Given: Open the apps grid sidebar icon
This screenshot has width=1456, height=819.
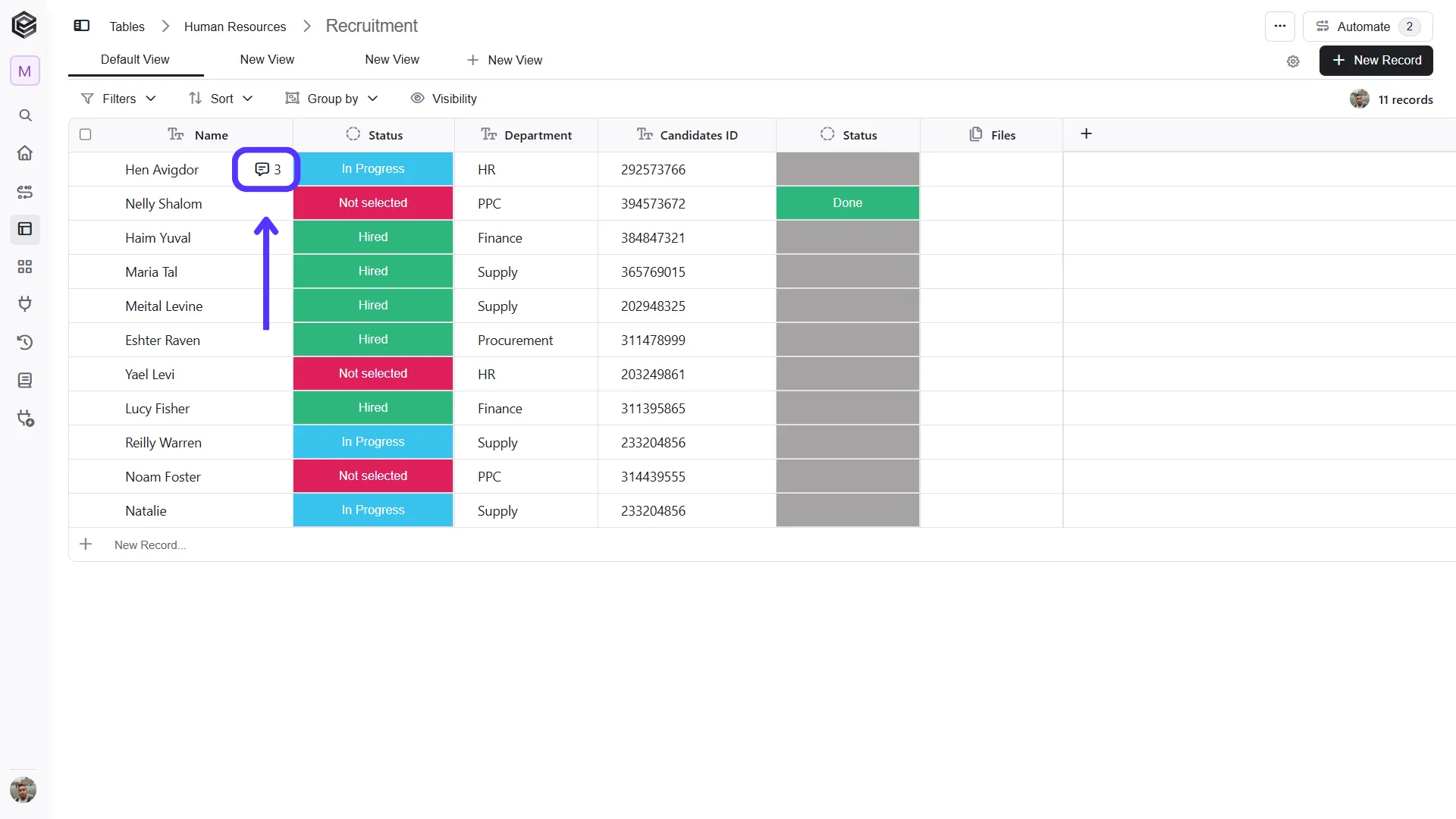Looking at the screenshot, I should [x=25, y=267].
